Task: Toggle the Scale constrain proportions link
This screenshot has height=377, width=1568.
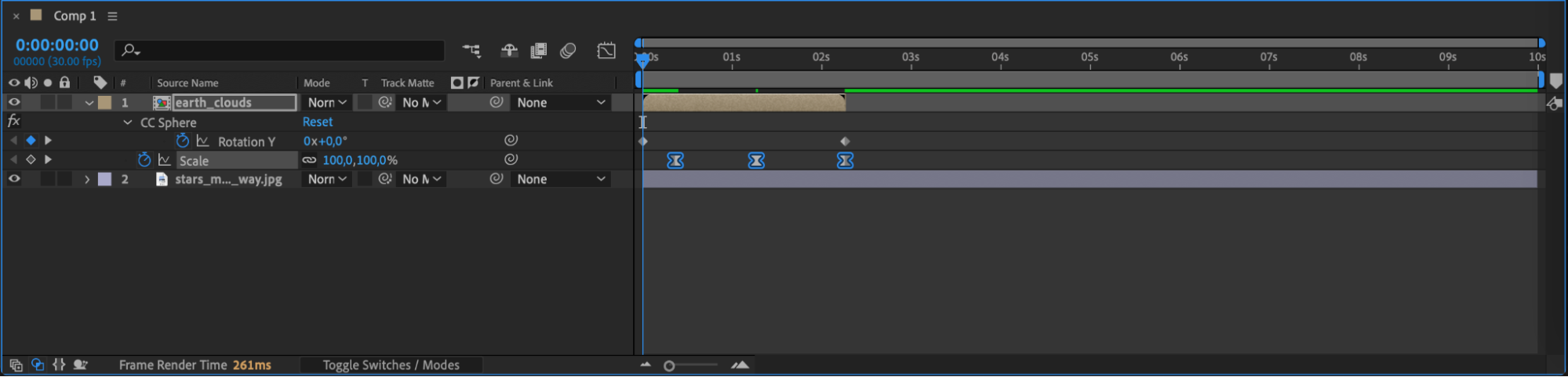Action: (309, 160)
